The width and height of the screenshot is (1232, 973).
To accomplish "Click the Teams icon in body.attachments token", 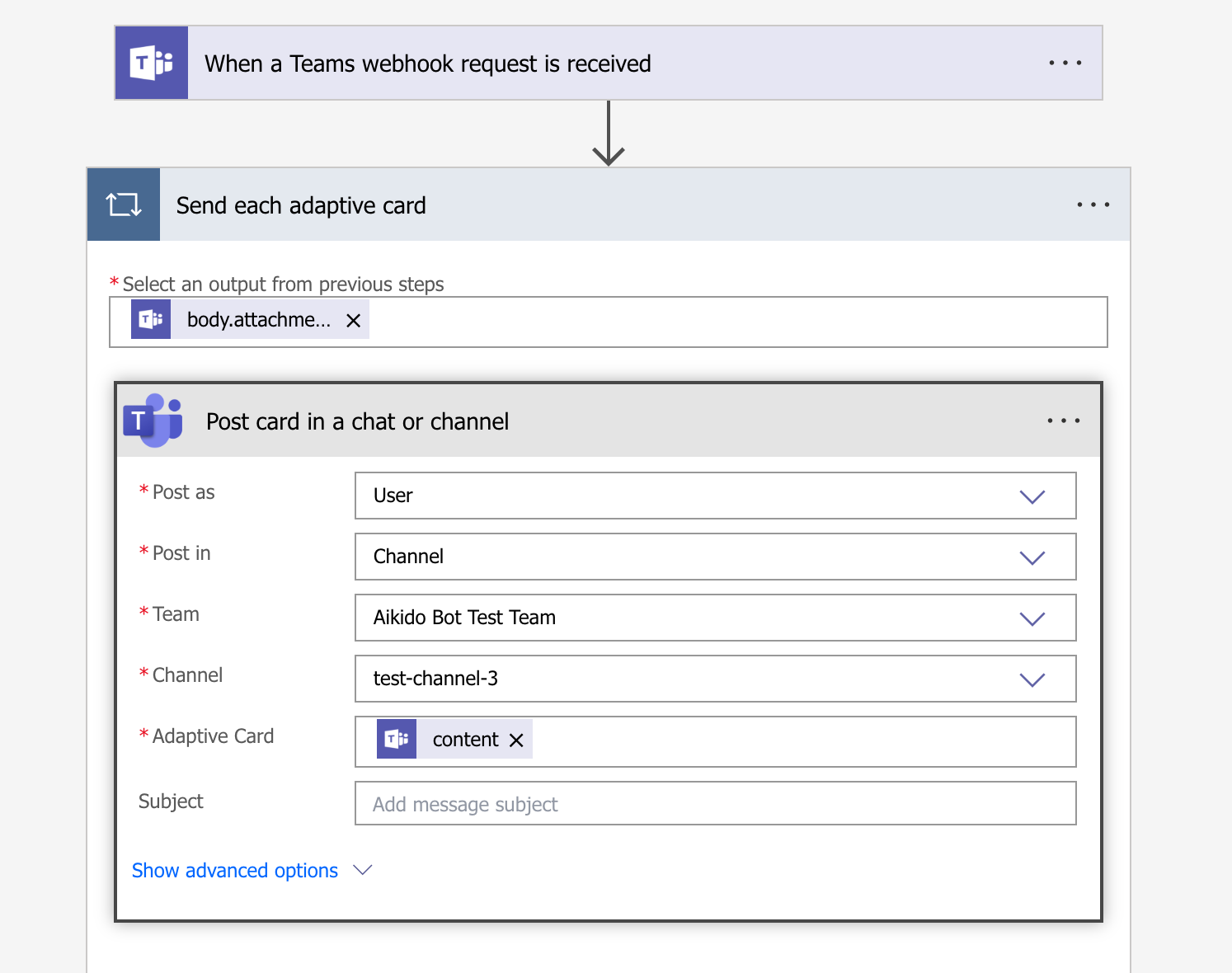I will click(151, 320).
